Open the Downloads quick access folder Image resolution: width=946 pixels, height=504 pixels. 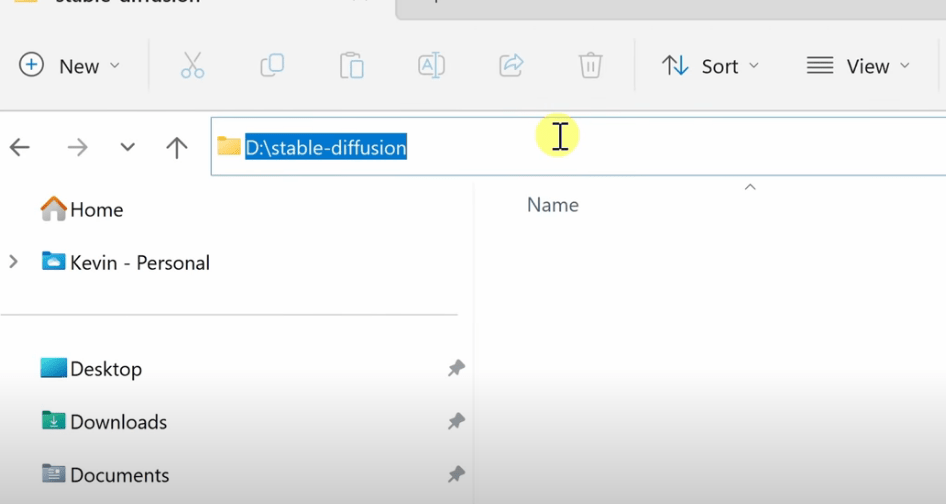coord(117,422)
